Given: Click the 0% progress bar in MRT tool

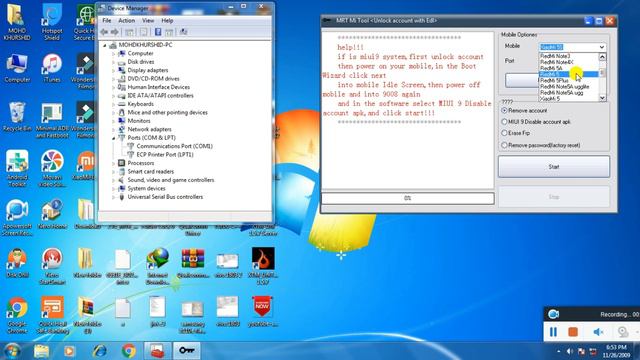Looking at the screenshot, I should (408, 198).
